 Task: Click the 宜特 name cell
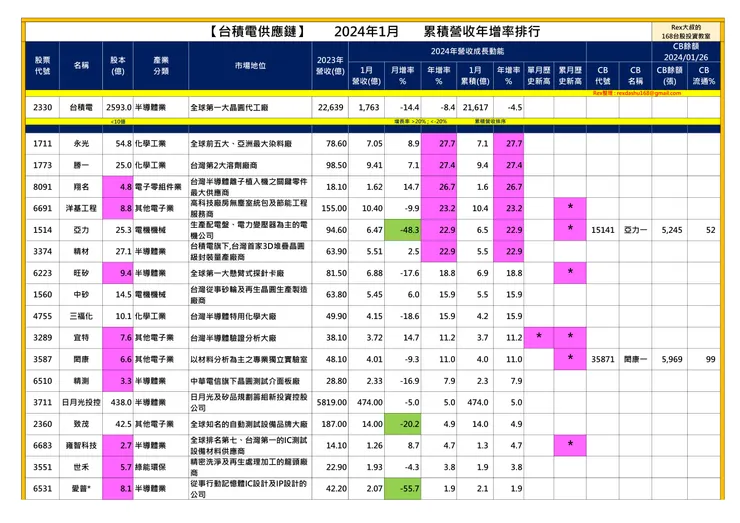click(81, 338)
